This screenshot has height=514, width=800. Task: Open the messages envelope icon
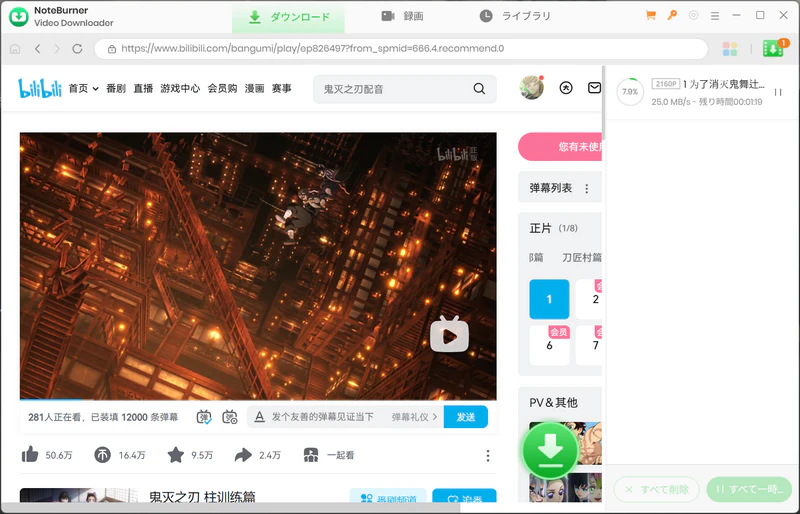(x=594, y=88)
